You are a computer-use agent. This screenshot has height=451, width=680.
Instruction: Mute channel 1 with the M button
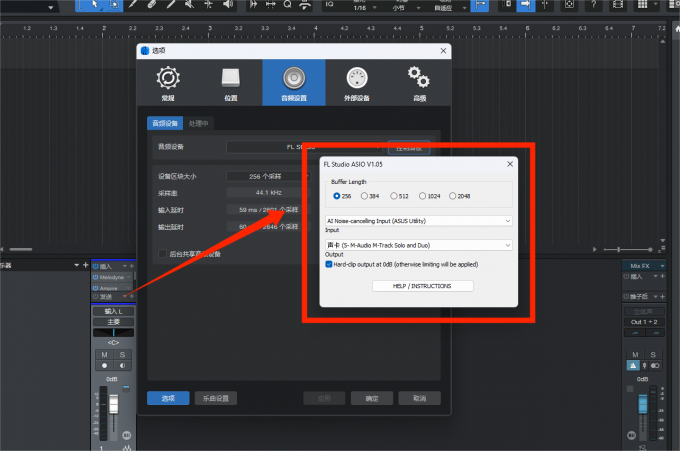(104, 354)
